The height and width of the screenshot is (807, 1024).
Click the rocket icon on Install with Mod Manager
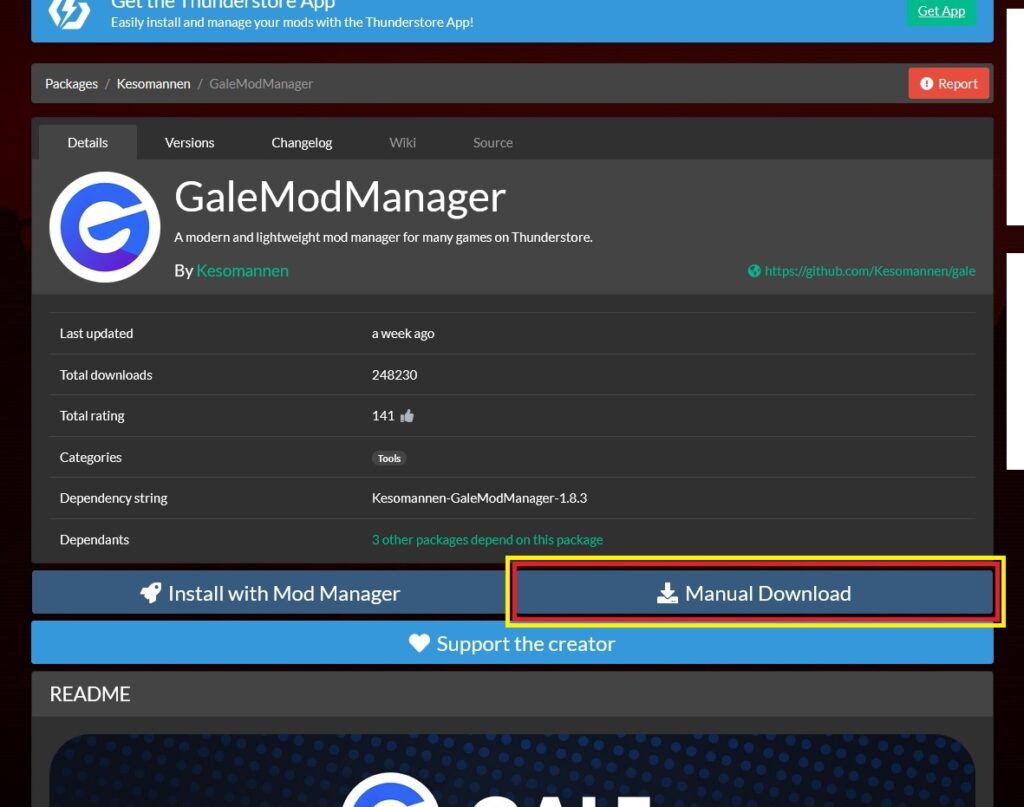150,592
